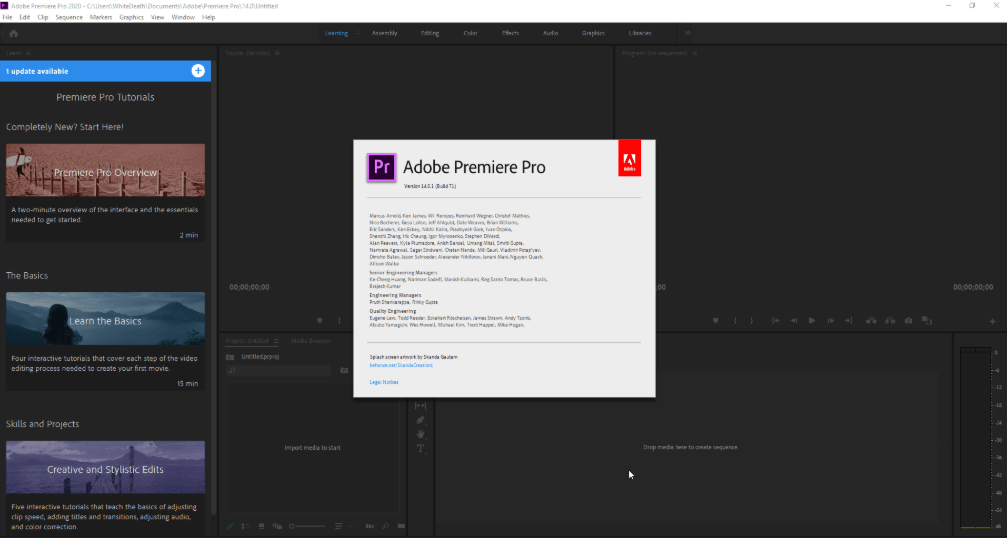Open Source monitor panel menu
Viewport: 1007px width, 538px height.
pyautogui.click(x=277, y=53)
